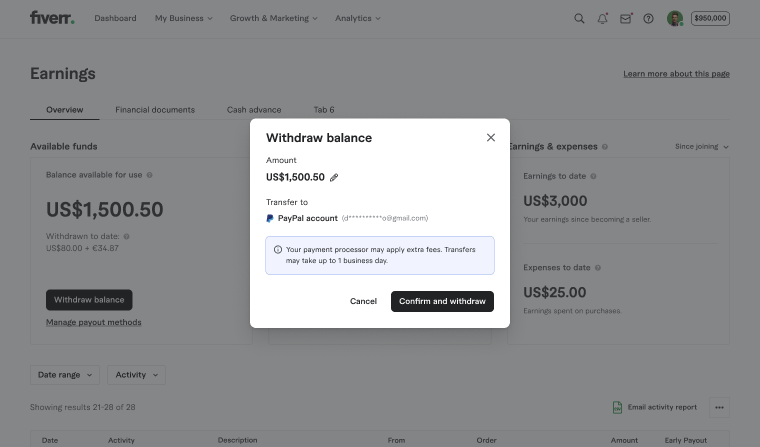Click the search magnifier icon

579,18
